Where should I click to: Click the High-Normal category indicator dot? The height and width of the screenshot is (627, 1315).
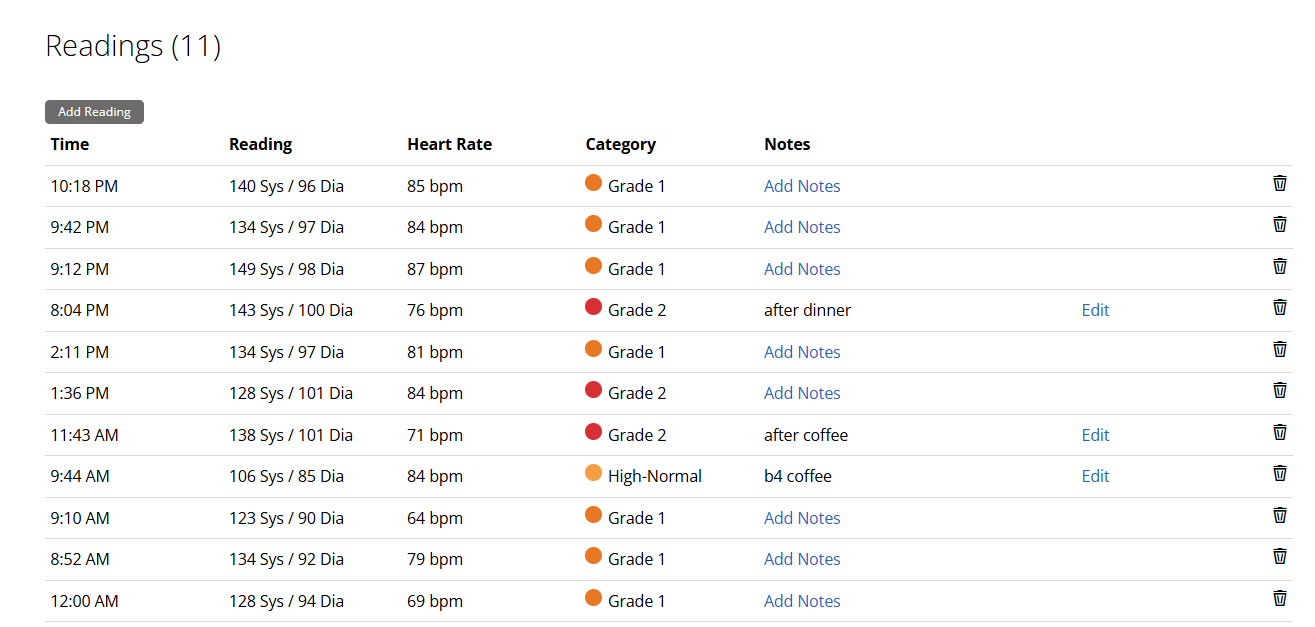[x=593, y=473]
